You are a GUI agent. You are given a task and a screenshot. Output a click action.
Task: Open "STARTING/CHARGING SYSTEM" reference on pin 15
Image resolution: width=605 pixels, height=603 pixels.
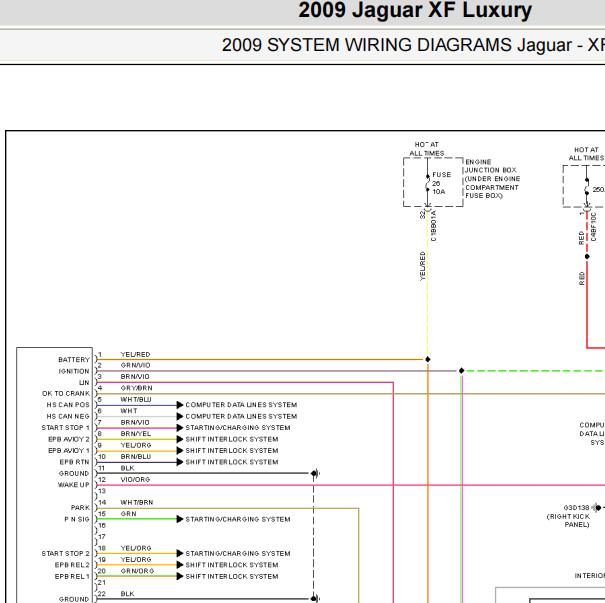pyautogui.click(x=238, y=519)
